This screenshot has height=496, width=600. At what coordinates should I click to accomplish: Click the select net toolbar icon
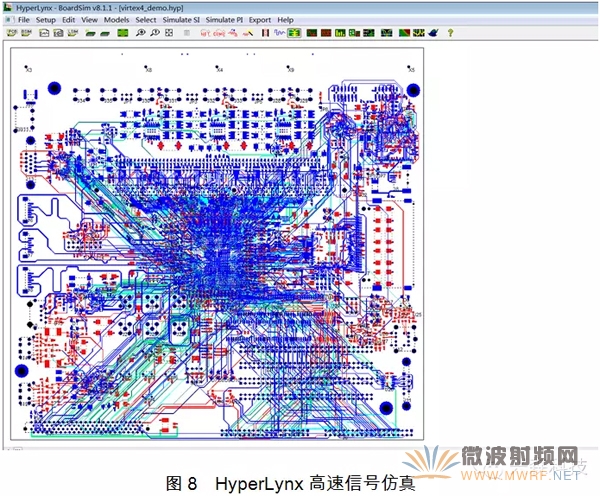pos(205,34)
